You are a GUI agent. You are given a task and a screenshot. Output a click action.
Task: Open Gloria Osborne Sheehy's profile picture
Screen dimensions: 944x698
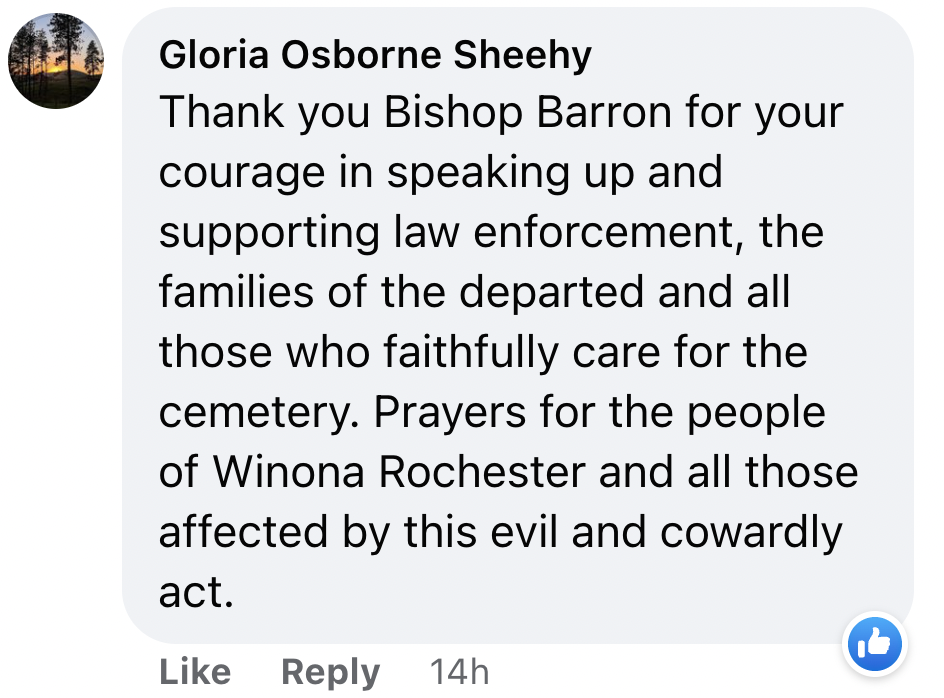[56, 61]
